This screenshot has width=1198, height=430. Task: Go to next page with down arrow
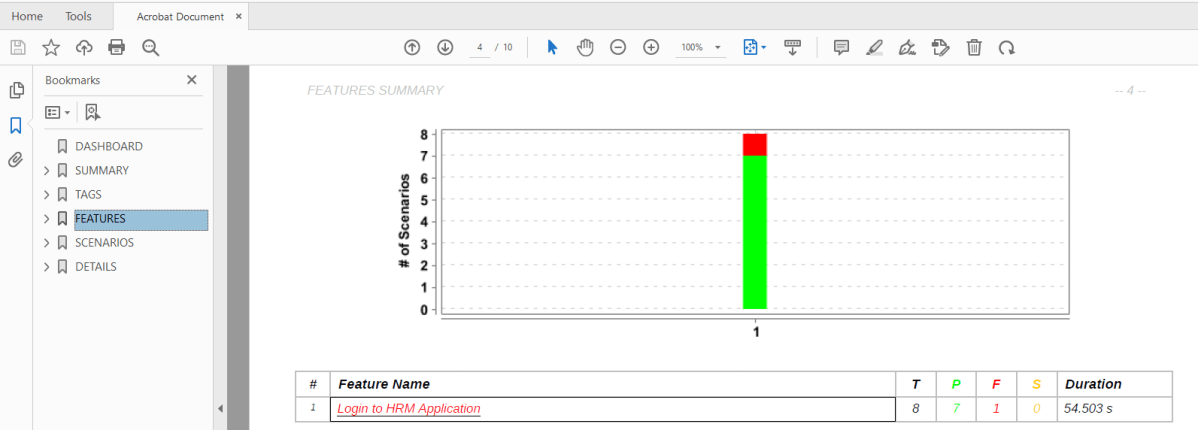pyautogui.click(x=445, y=47)
